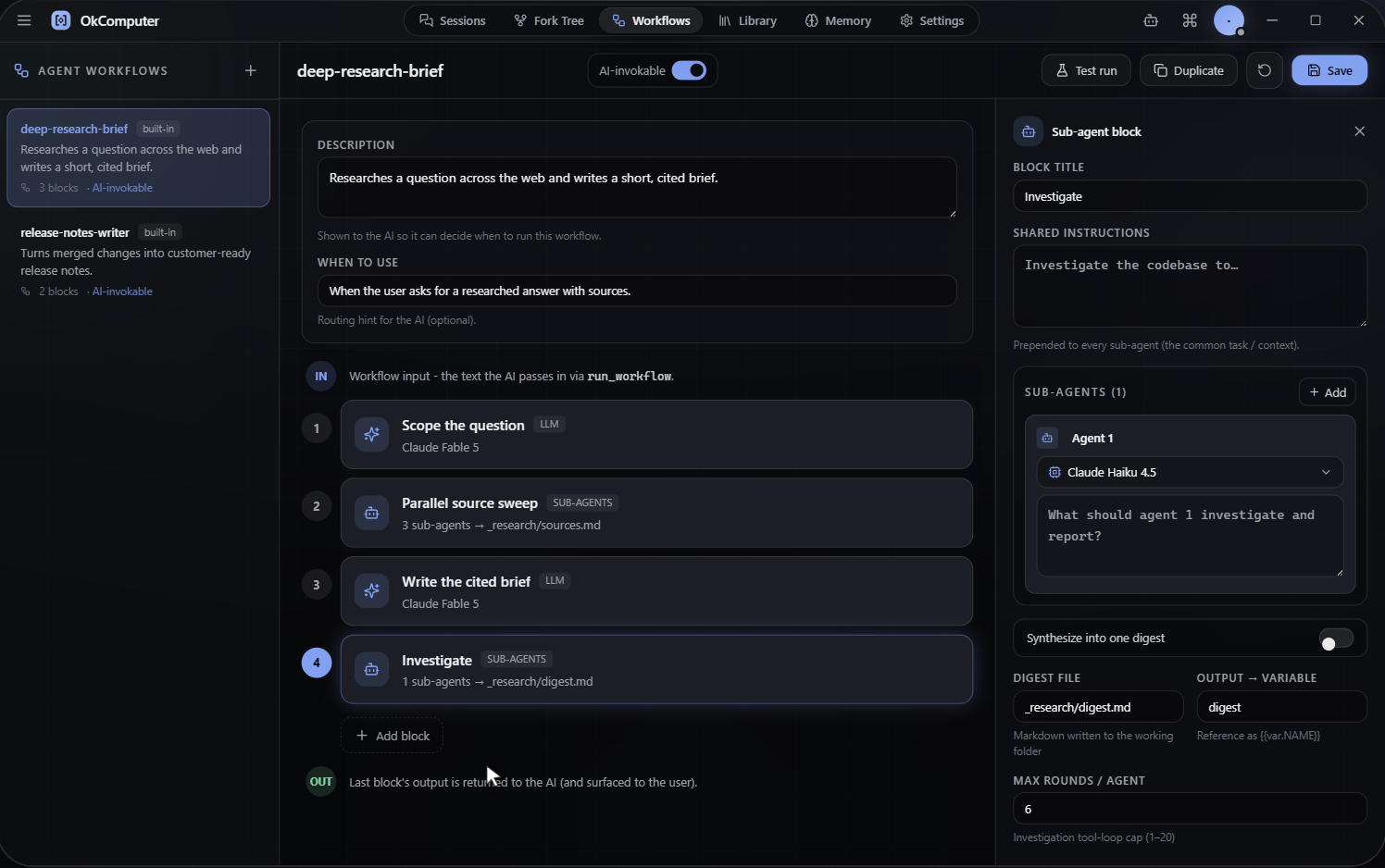Open the Parallel source sweep block
The height and width of the screenshot is (868, 1385).
(x=656, y=513)
